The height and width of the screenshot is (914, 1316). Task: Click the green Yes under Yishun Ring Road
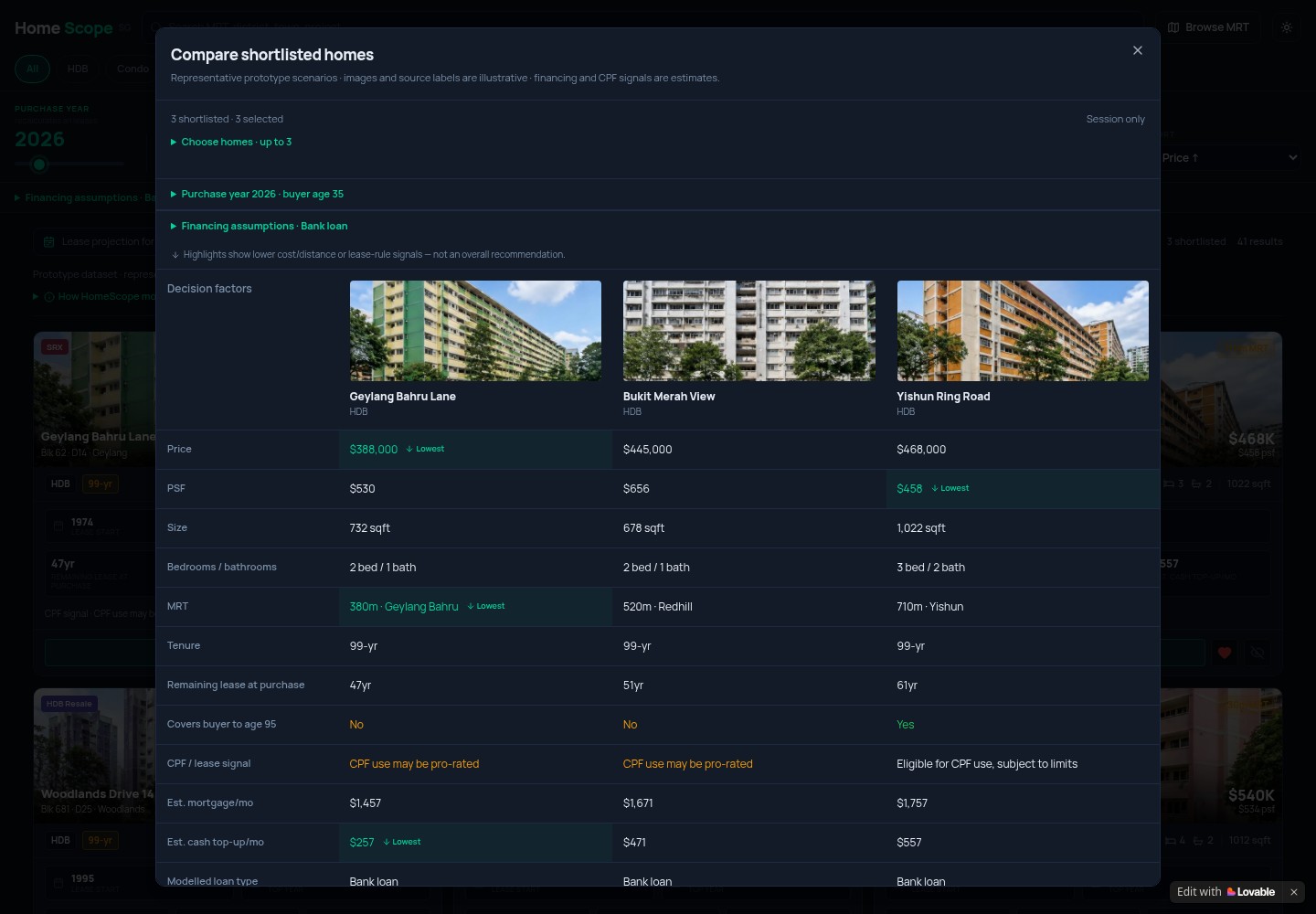tap(905, 725)
